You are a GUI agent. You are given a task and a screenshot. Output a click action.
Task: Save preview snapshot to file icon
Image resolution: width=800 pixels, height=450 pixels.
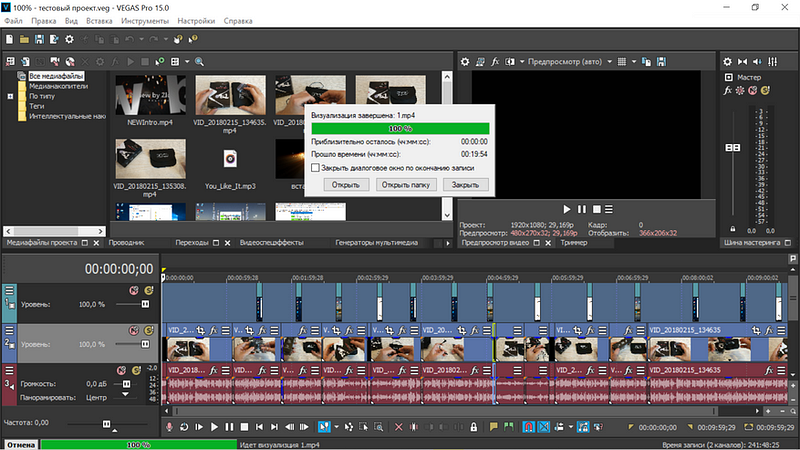(661, 62)
